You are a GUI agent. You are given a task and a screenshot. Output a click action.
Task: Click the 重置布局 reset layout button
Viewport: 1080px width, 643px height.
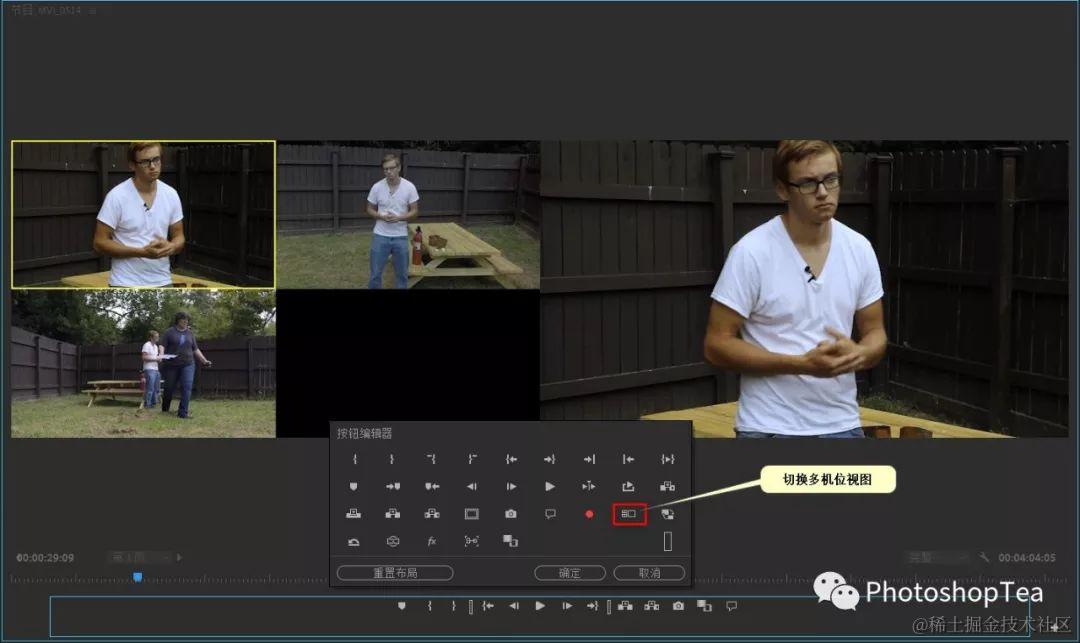[395, 573]
